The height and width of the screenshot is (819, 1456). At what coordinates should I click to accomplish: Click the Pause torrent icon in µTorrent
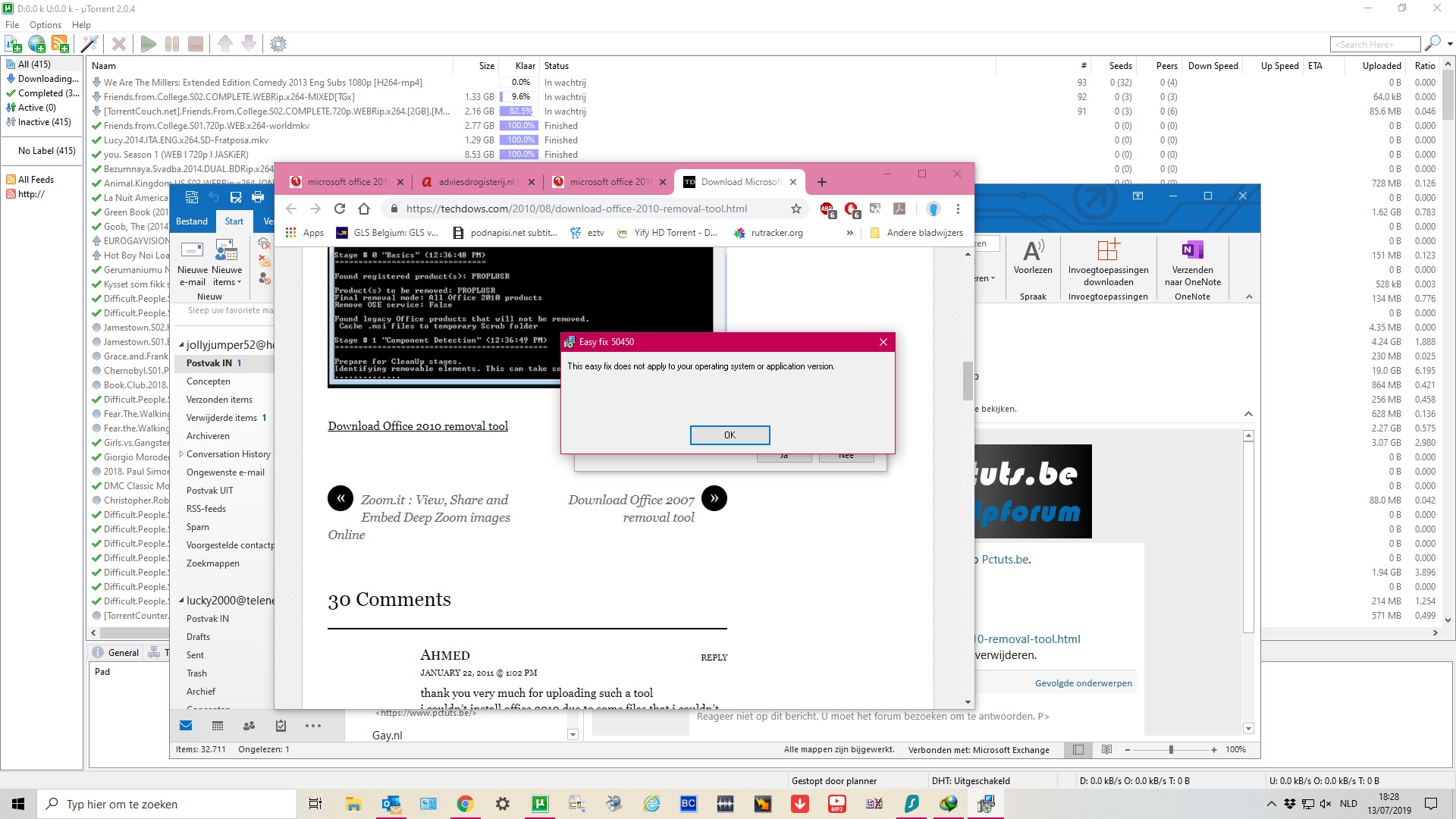click(172, 44)
